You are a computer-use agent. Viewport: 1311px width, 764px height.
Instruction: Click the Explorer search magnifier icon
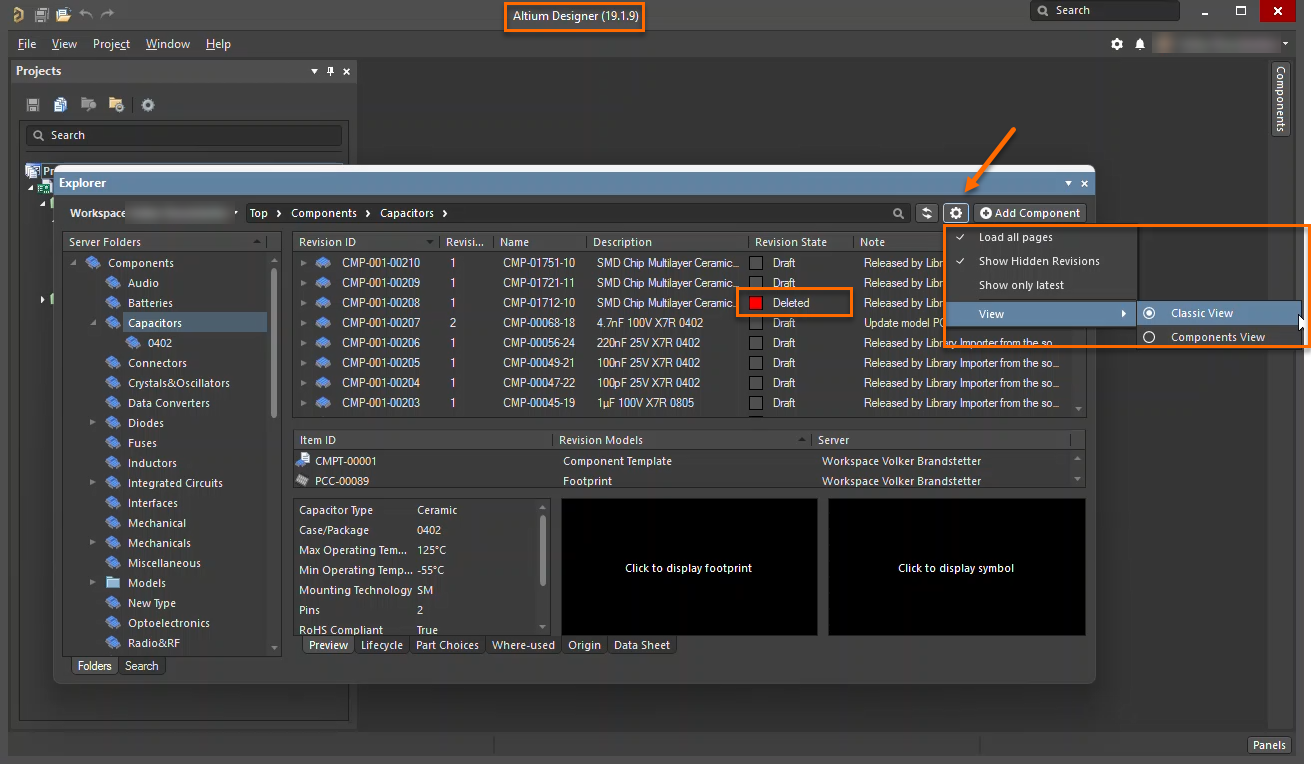(x=899, y=213)
